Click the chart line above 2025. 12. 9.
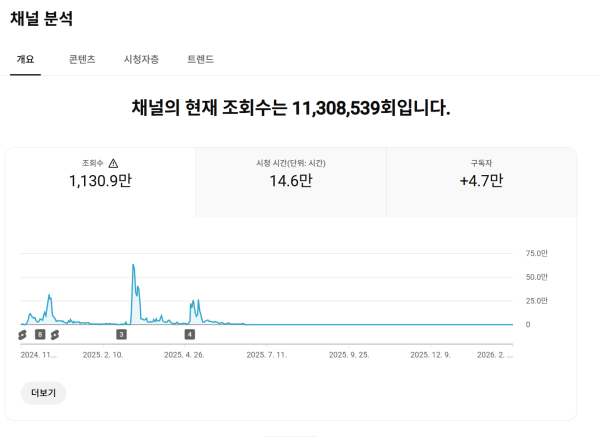The width and height of the screenshot is (600, 448). coord(432,324)
